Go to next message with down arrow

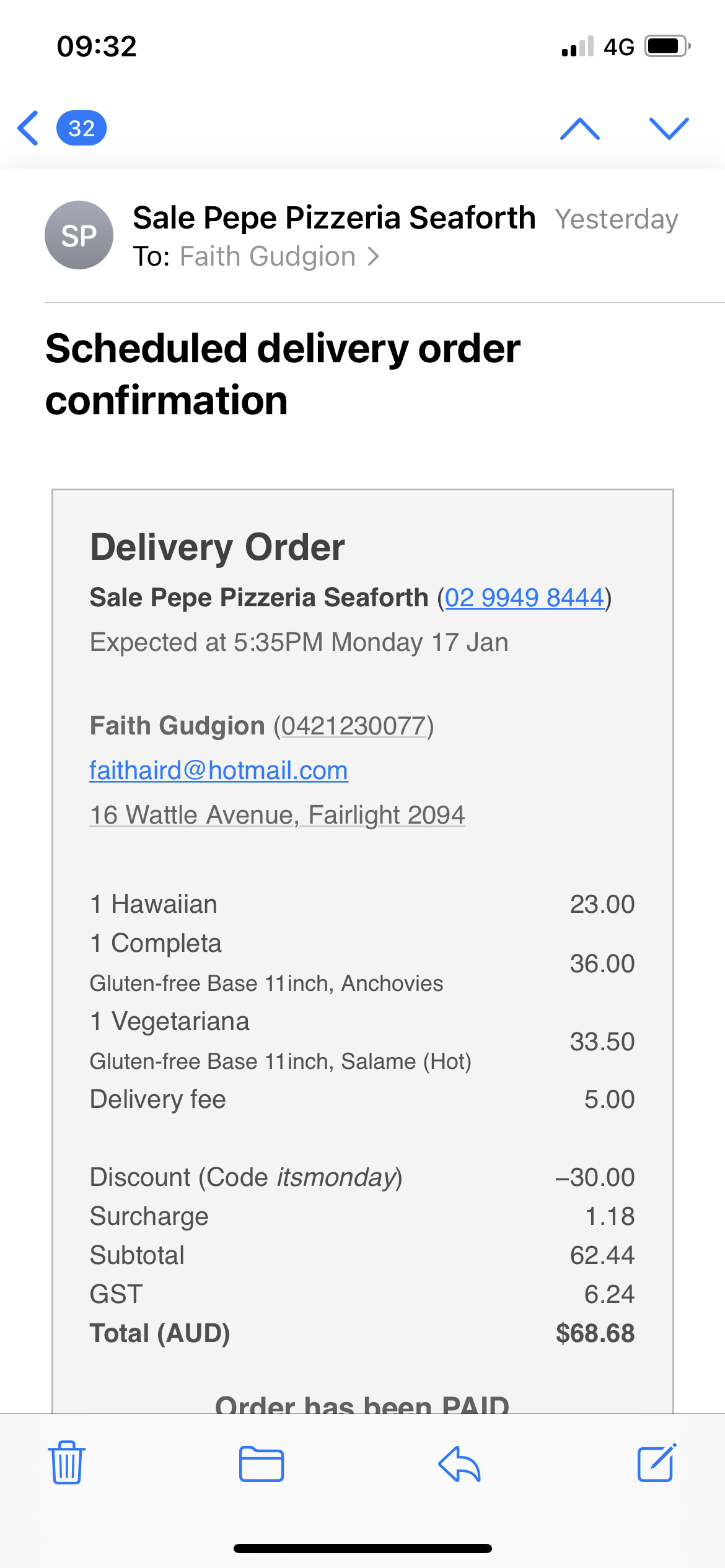669,128
